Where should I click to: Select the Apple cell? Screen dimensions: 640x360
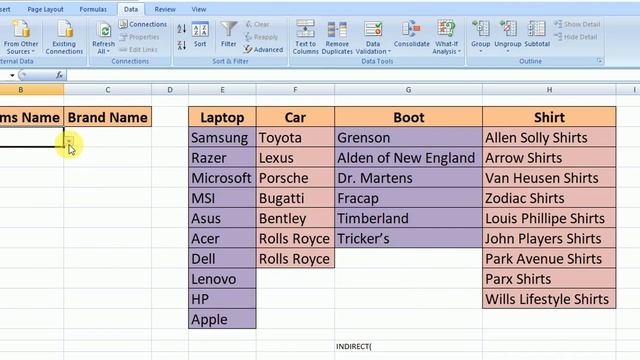pyautogui.click(x=222, y=319)
